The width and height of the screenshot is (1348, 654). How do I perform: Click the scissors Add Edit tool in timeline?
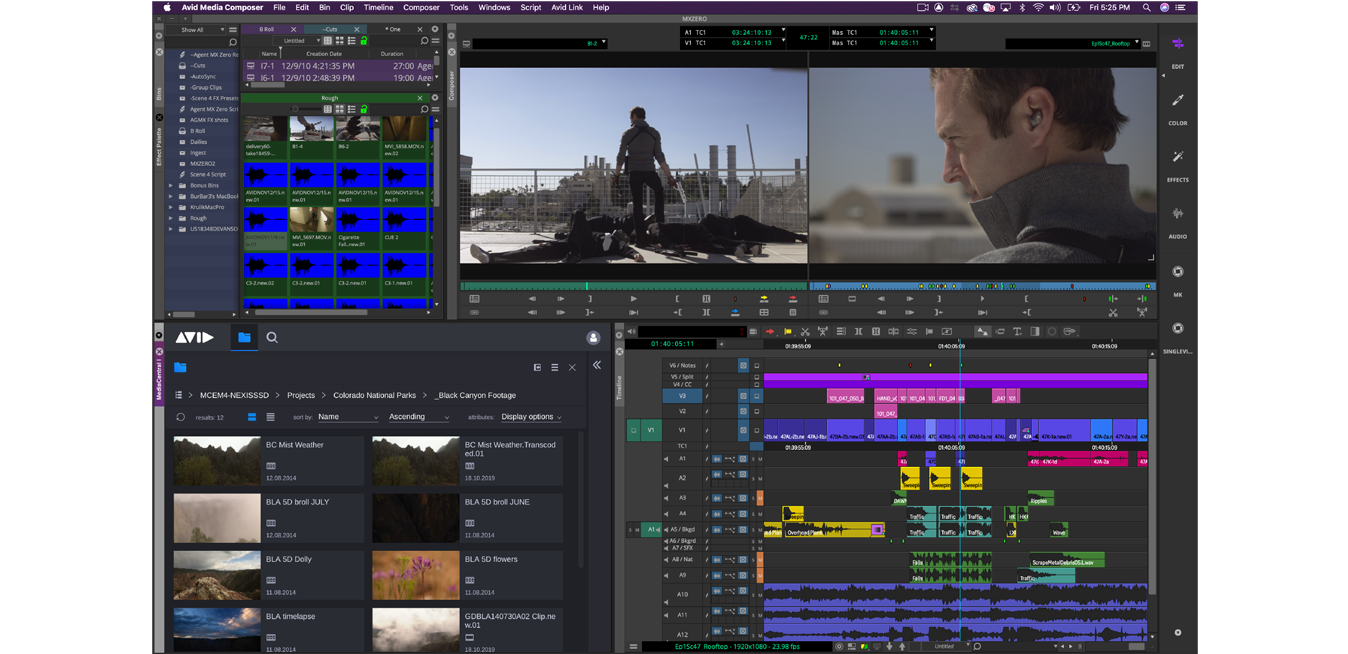(805, 331)
